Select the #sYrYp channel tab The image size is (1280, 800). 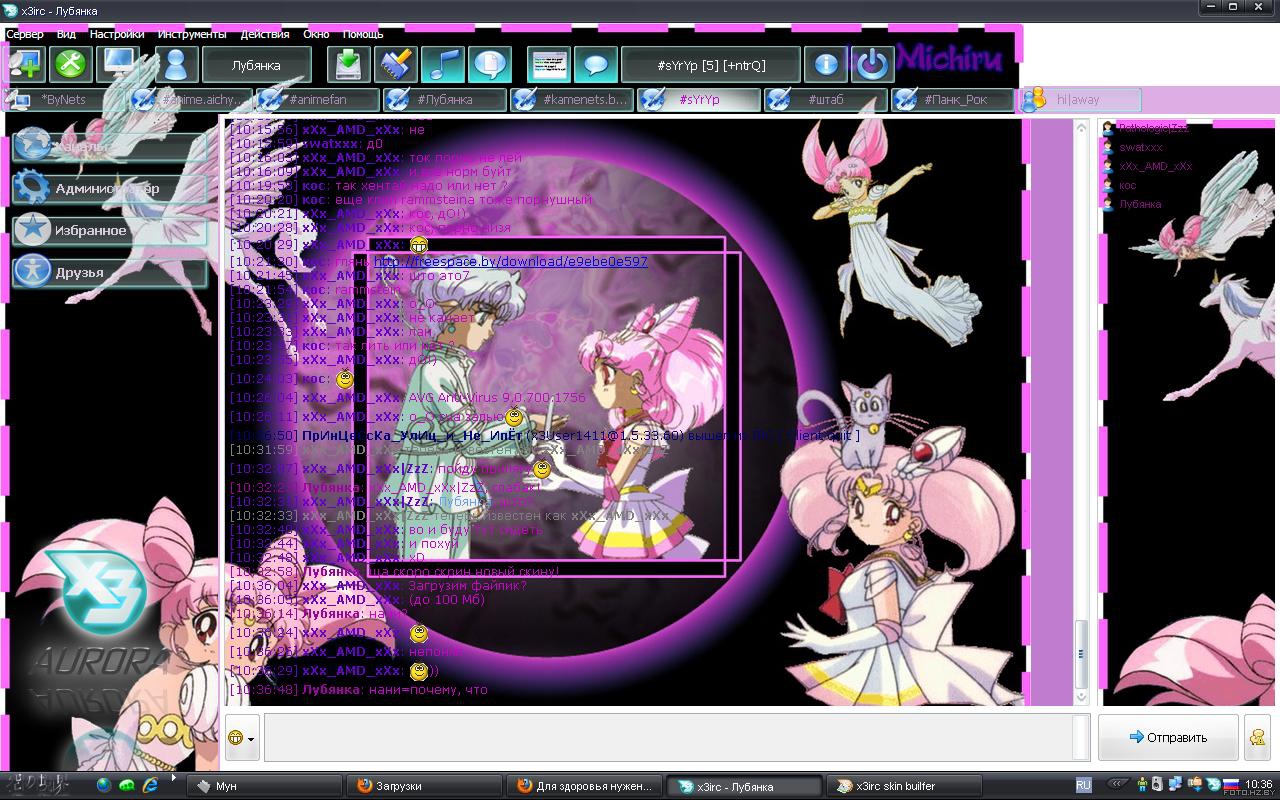[699, 99]
